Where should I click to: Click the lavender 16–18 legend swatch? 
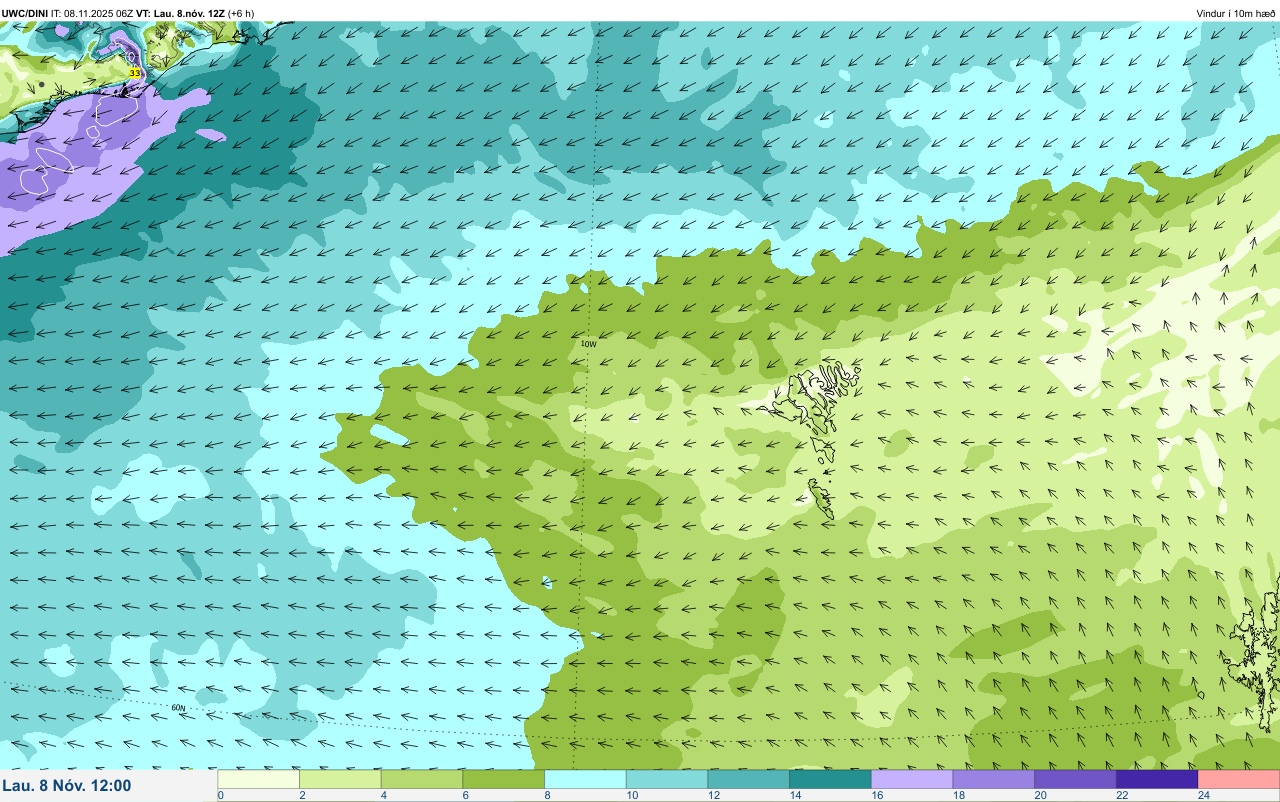[x=913, y=779]
